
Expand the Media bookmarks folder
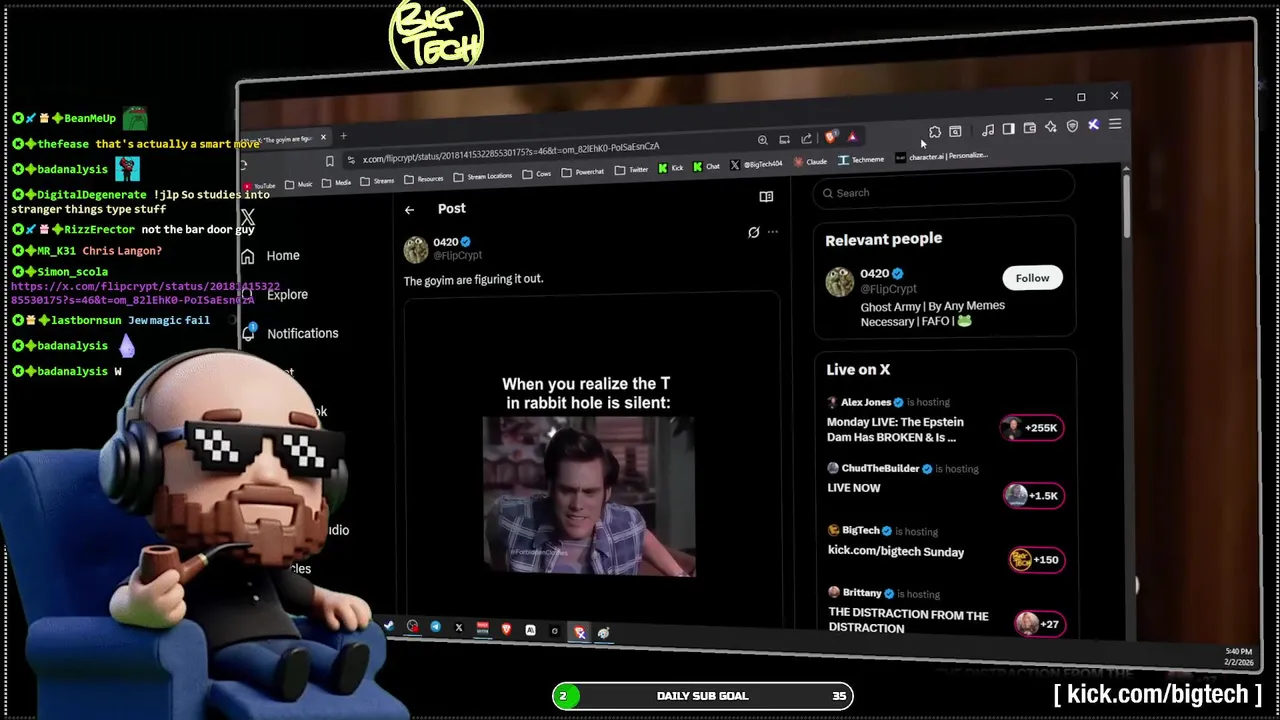tap(337, 183)
